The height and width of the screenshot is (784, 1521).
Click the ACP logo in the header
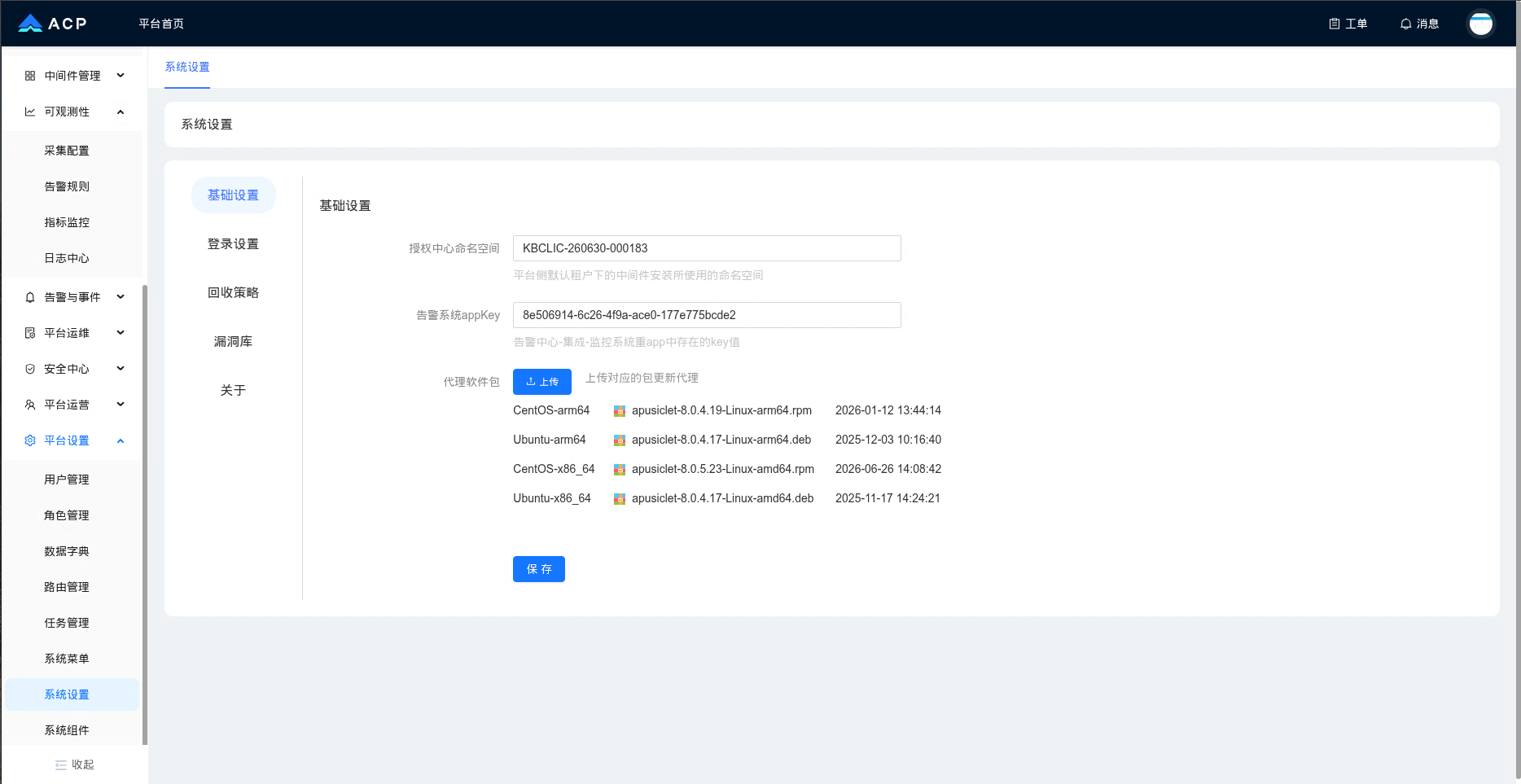click(x=52, y=24)
